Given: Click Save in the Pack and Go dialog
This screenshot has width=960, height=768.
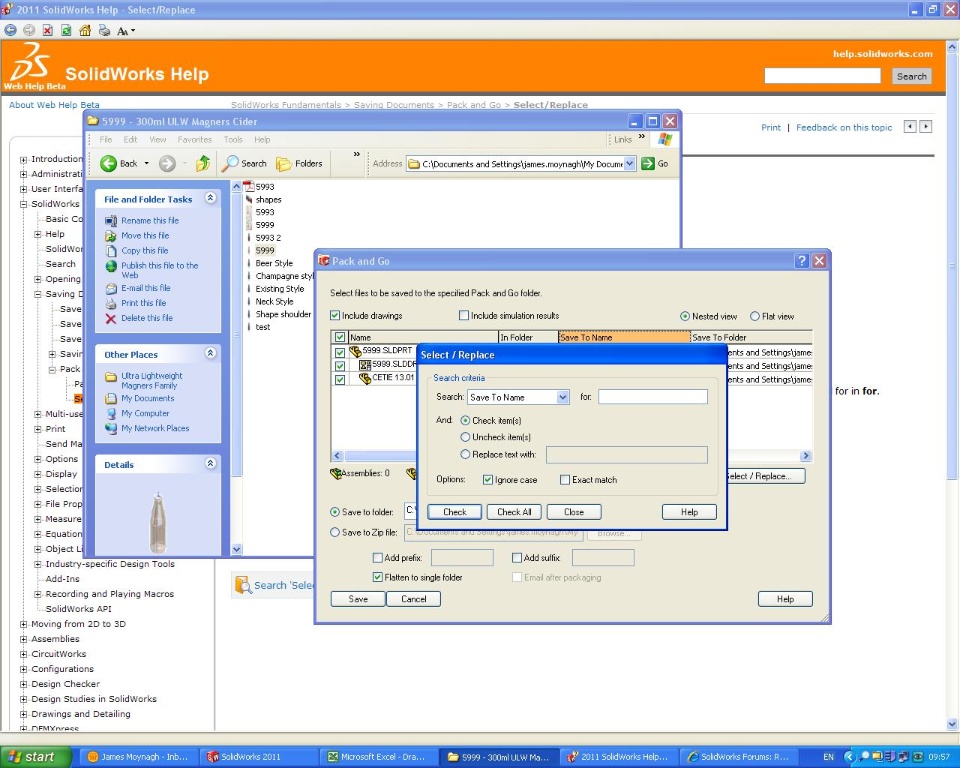Looking at the screenshot, I should (358, 599).
